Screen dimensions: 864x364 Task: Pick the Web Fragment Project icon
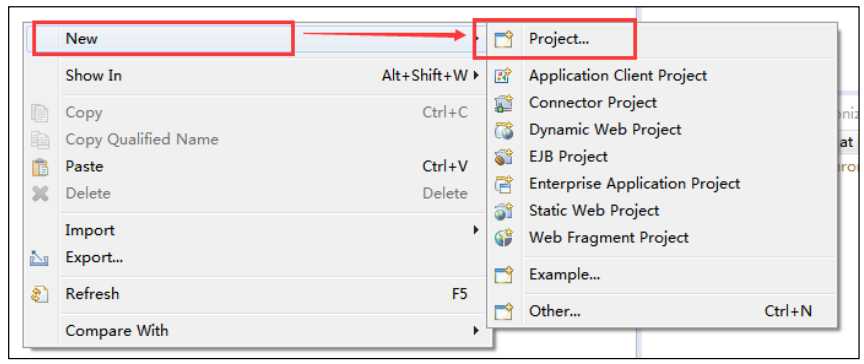click(x=504, y=238)
